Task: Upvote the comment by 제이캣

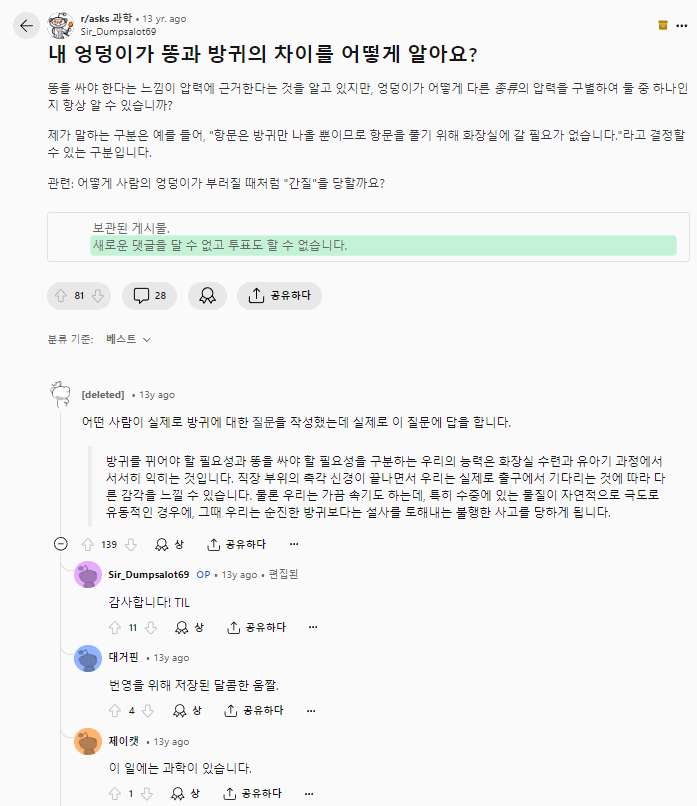Action: [x=114, y=793]
